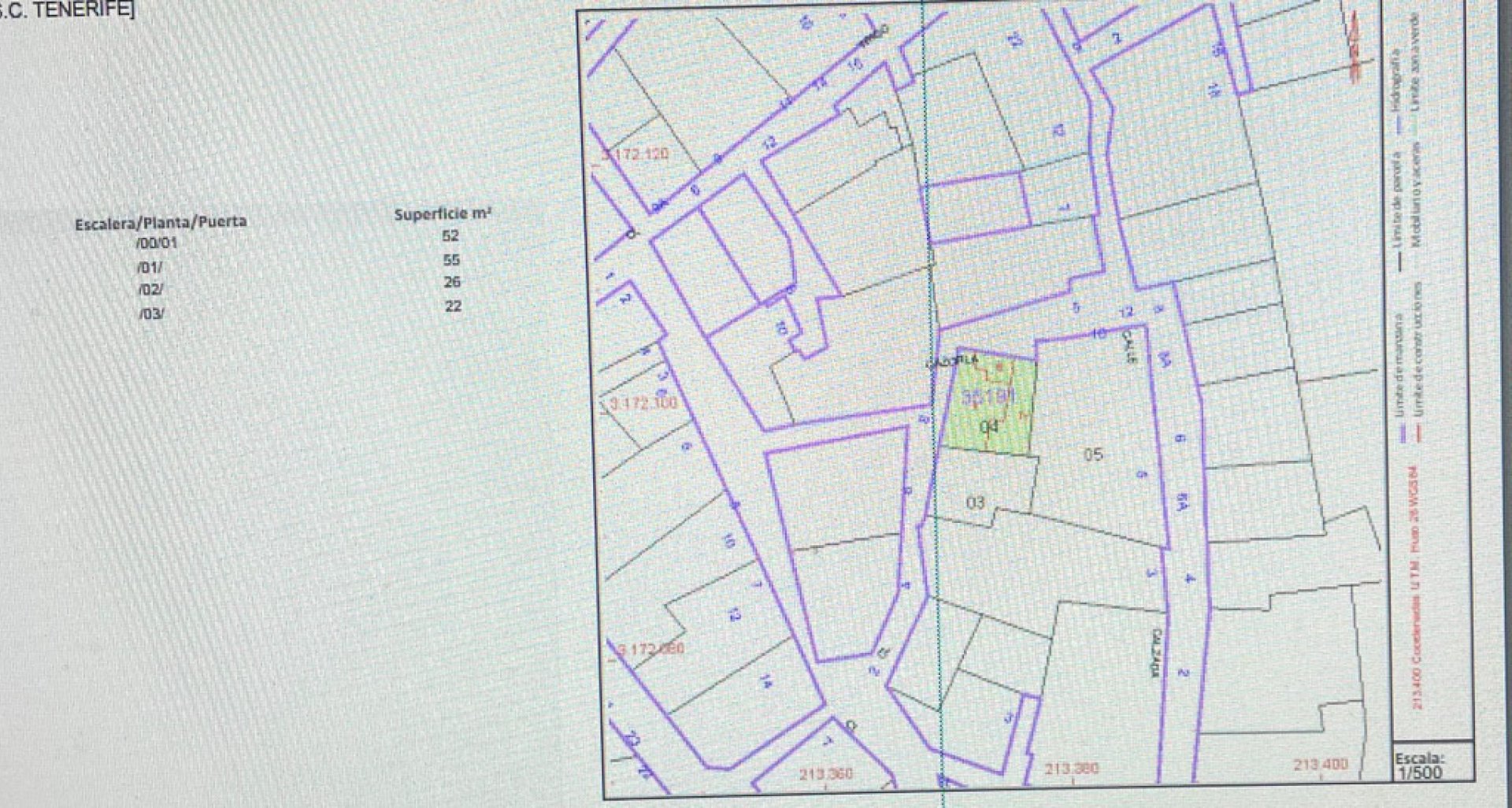Select the '/02/' floor entry

[150, 290]
